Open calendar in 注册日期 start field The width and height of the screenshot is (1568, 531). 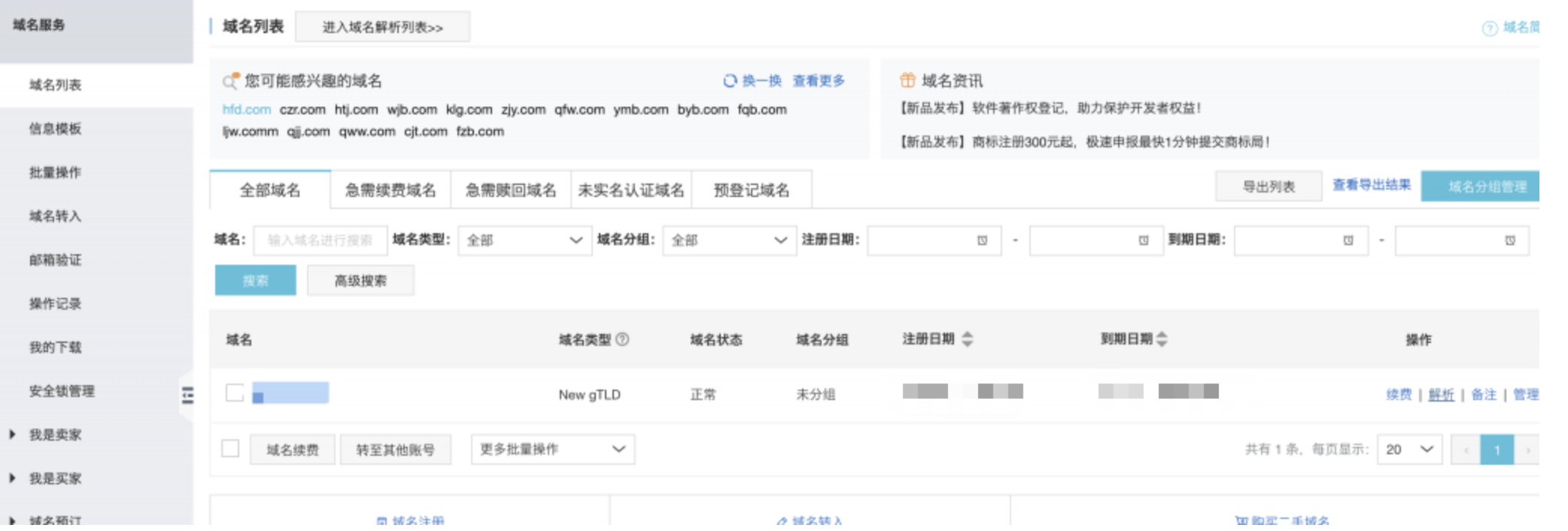[x=982, y=241]
